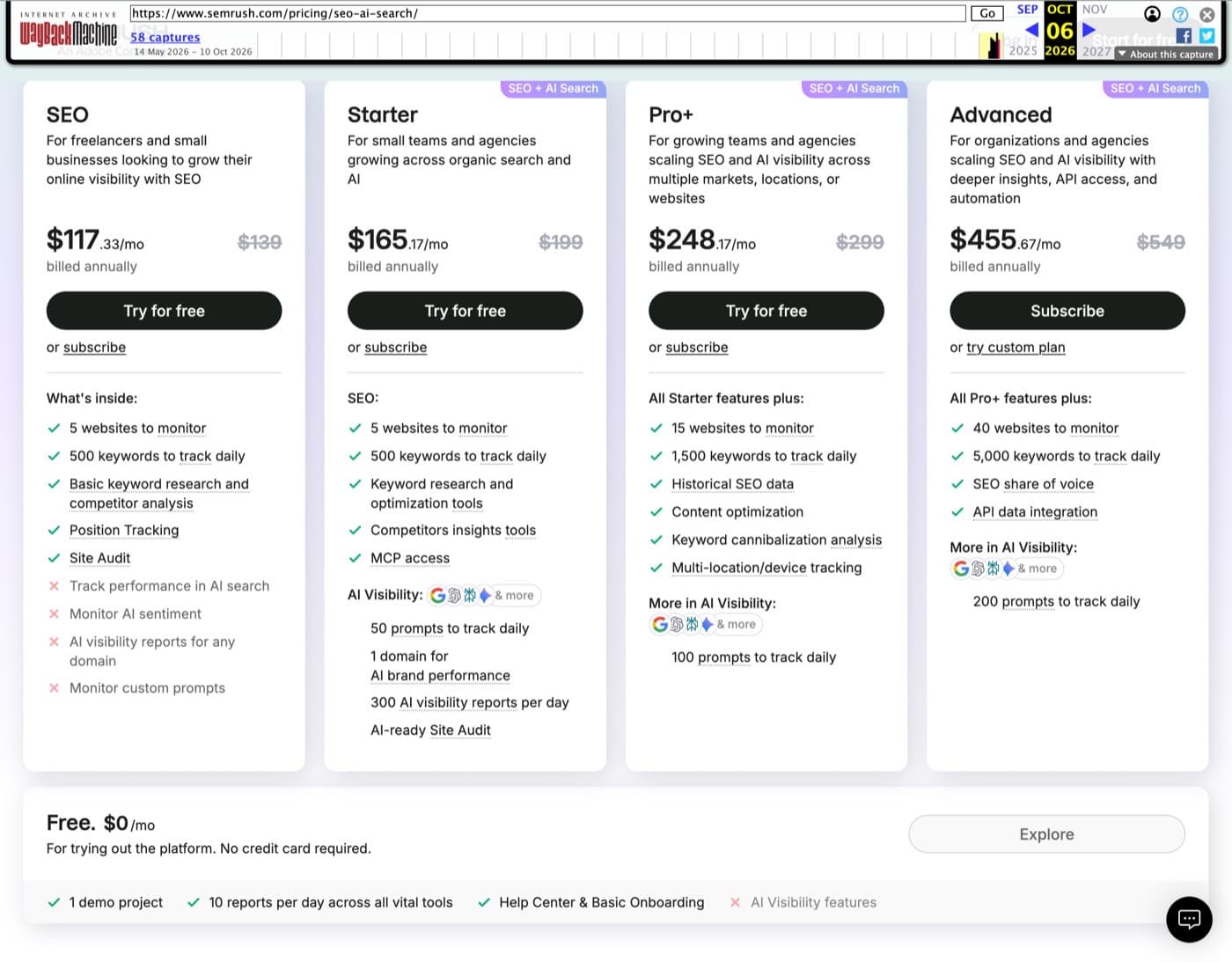The image size is (1232, 962).
Task: Jump to SEP month capture
Action: [x=1027, y=10]
